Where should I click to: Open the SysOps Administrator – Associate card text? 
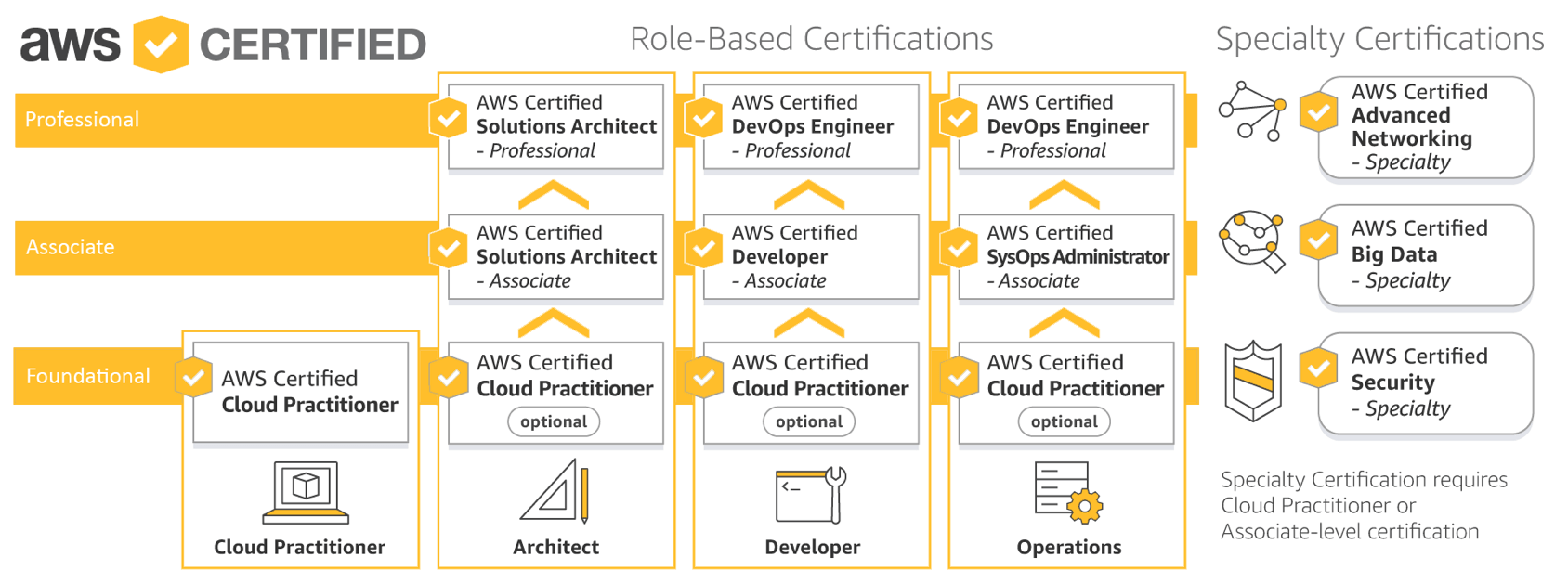[x=1078, y=256]
